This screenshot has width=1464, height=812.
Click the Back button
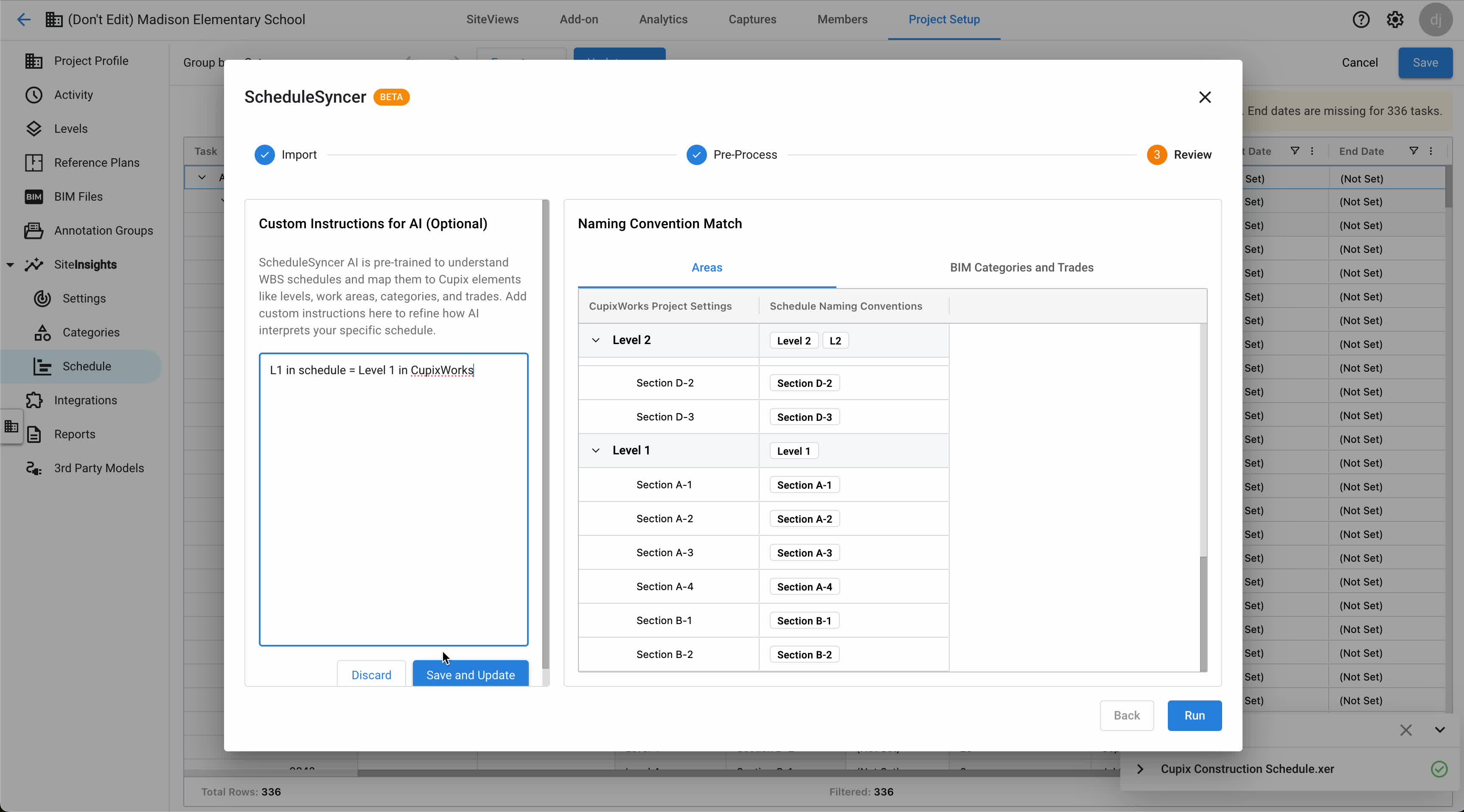1126,715
